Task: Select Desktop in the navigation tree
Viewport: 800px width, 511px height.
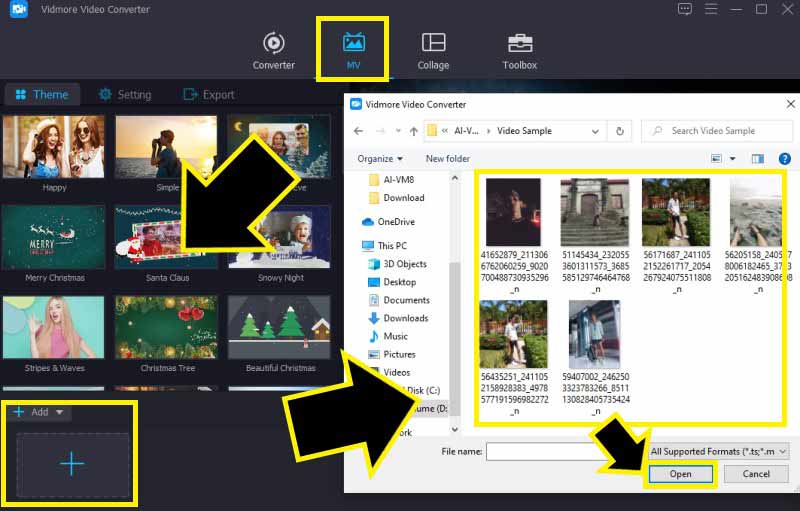Action: click(399, 282)
